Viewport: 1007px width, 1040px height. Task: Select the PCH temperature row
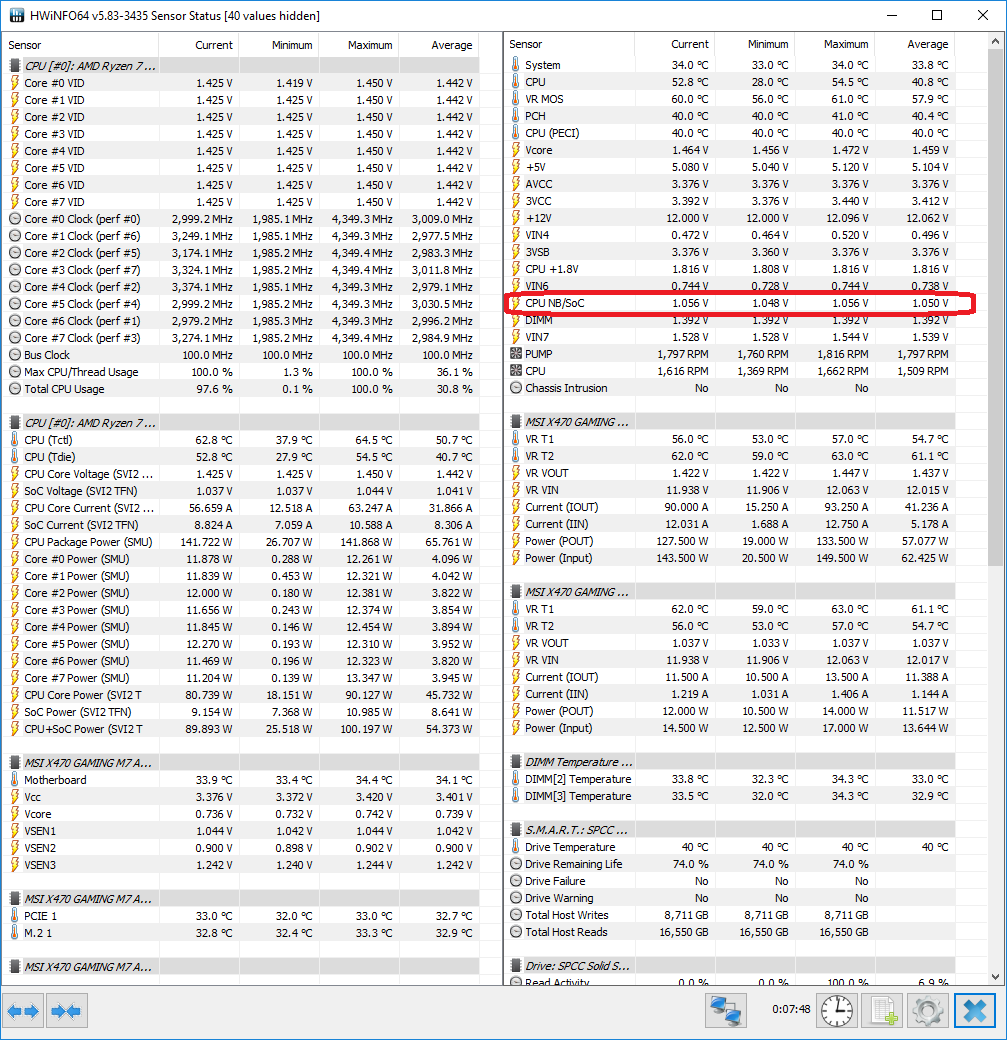click(729, 116)
